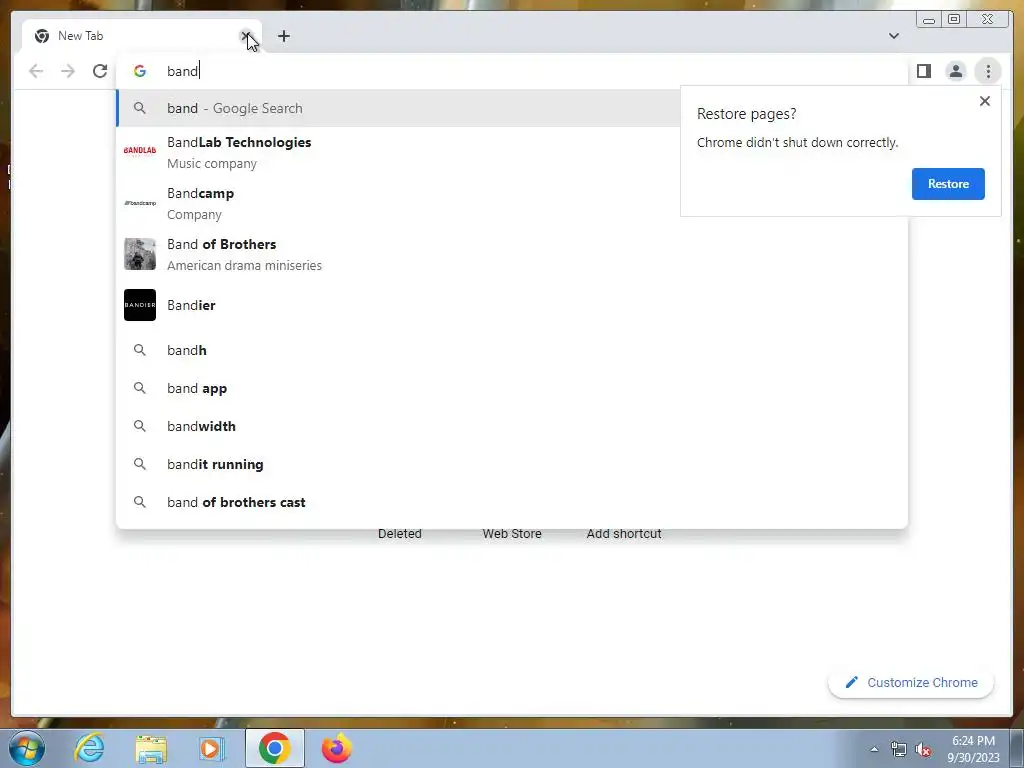This screenshot has width=1024, height=768.
Task: Click the black Bandier logo thumbnail
Action: 140,305
